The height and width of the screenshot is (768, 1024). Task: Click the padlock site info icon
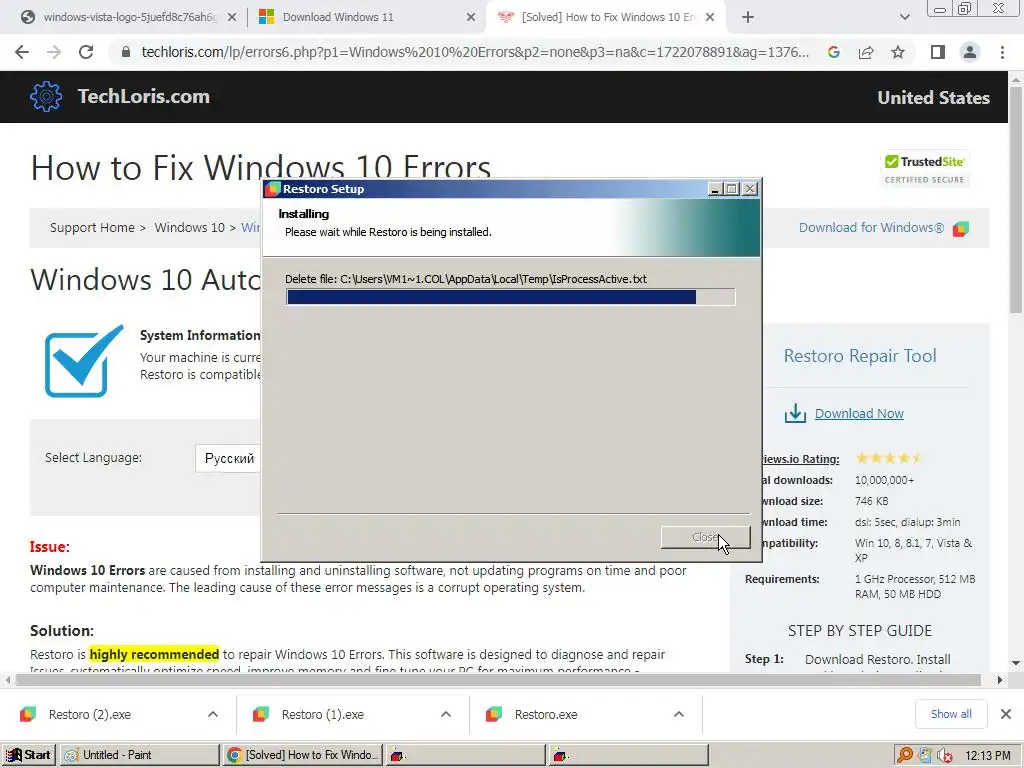pos(126,52)
